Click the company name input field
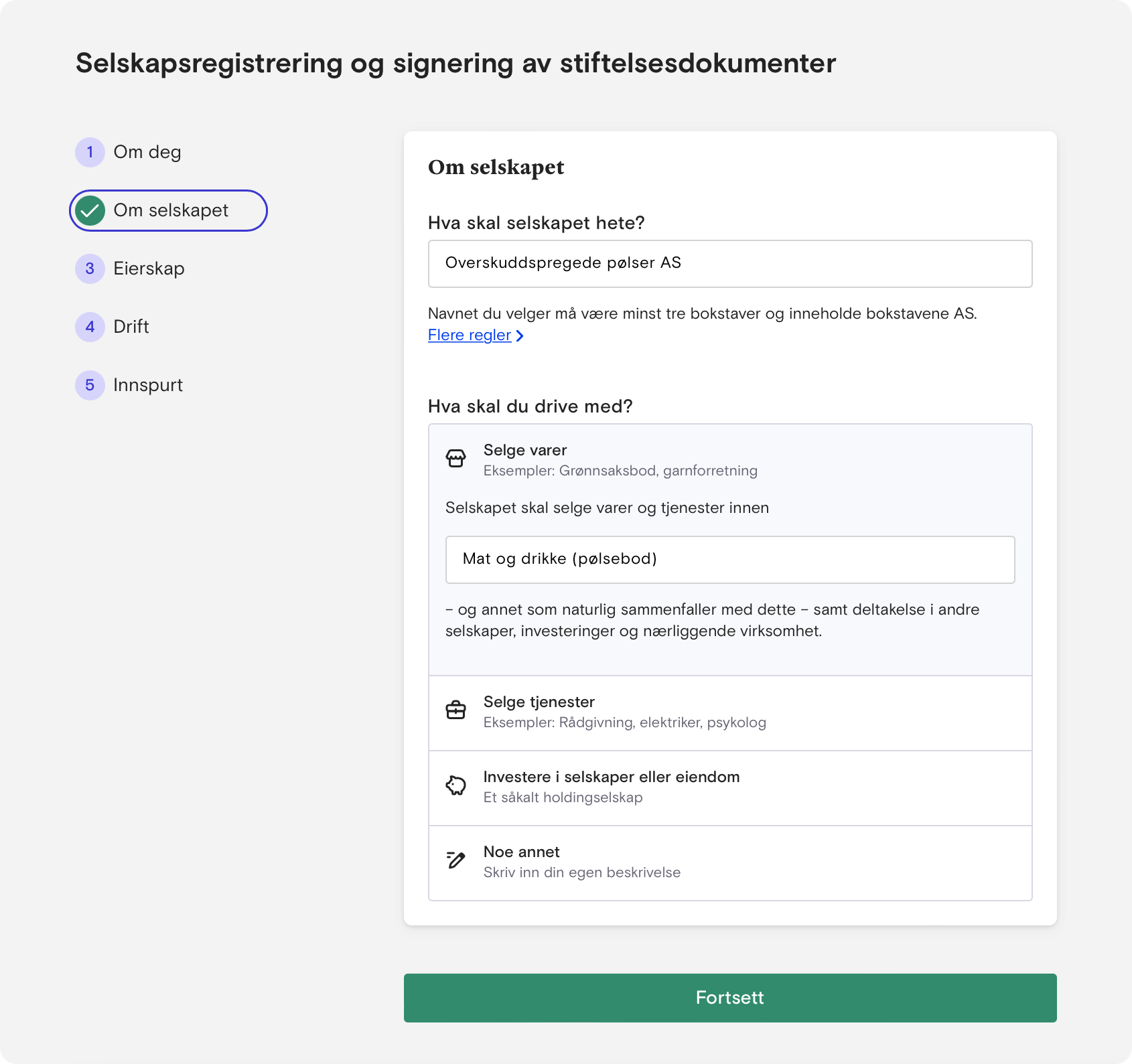The height and width of the screenshot is (1064, 1132). [730, 263]
